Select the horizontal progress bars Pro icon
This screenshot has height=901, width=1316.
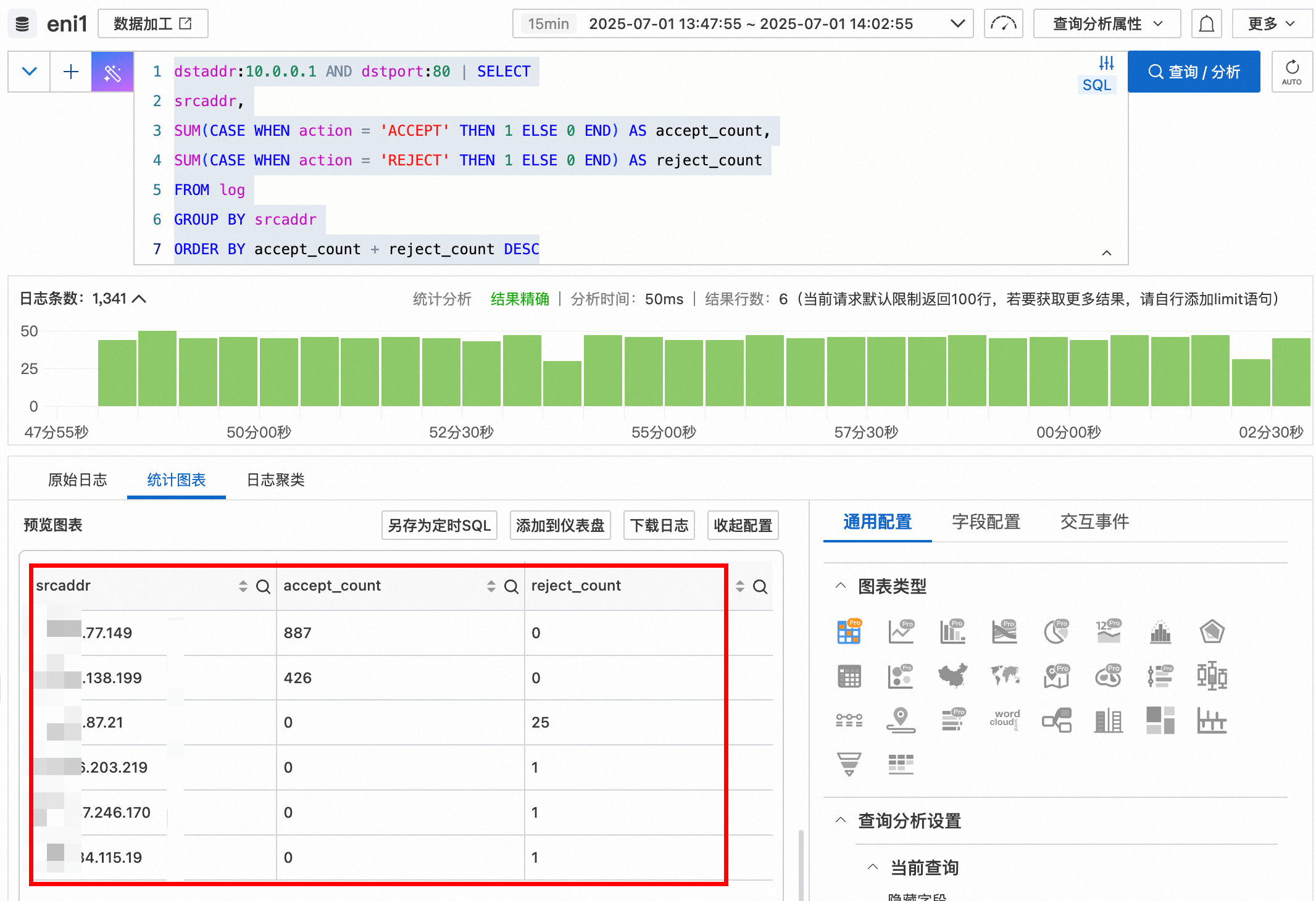click(x=953, y=720)
